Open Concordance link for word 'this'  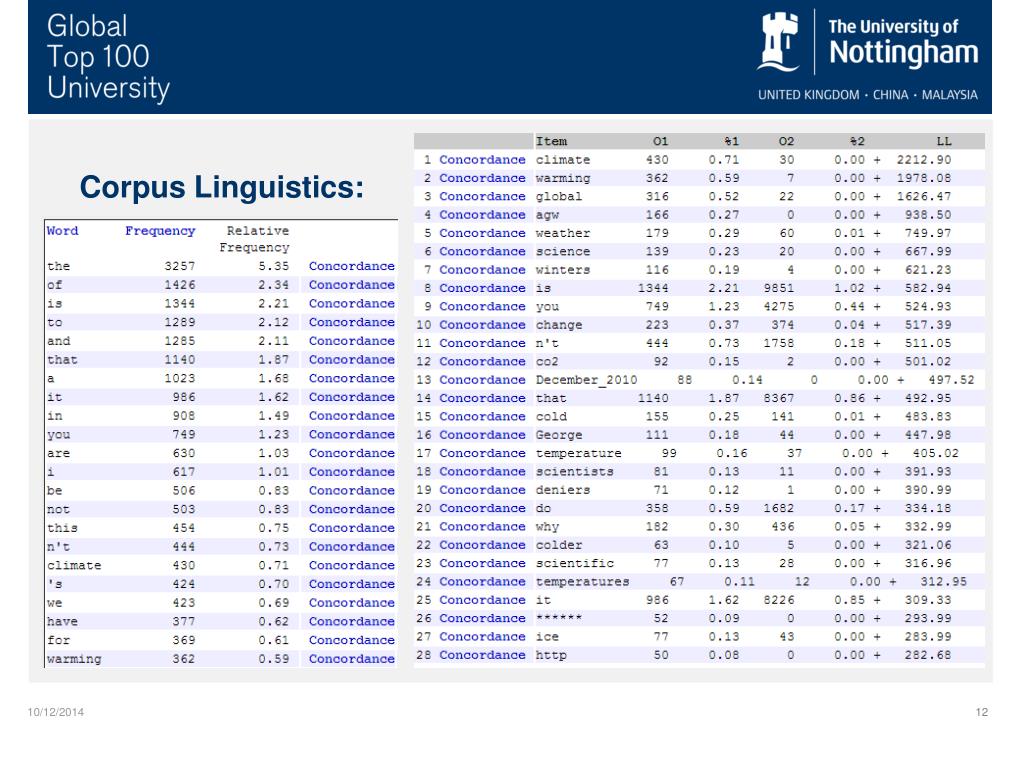[351, 528]
